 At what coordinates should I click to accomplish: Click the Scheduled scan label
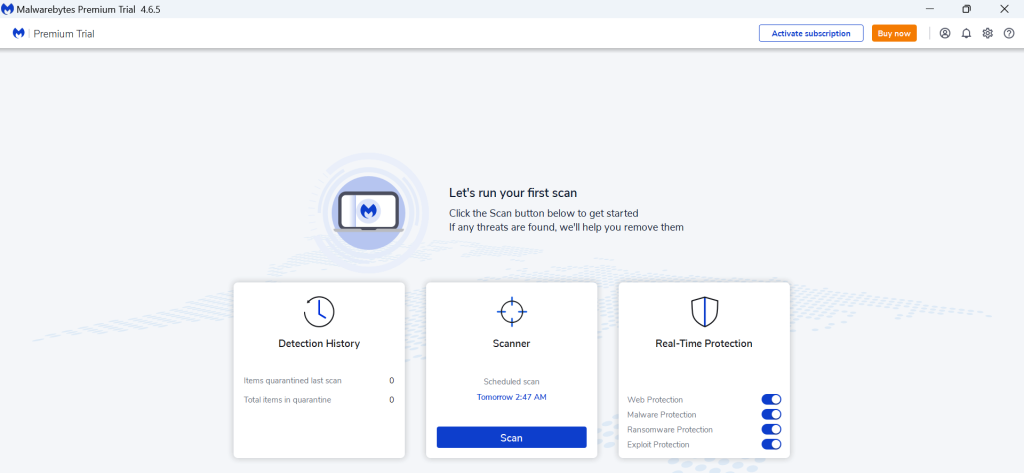point(511,382)
